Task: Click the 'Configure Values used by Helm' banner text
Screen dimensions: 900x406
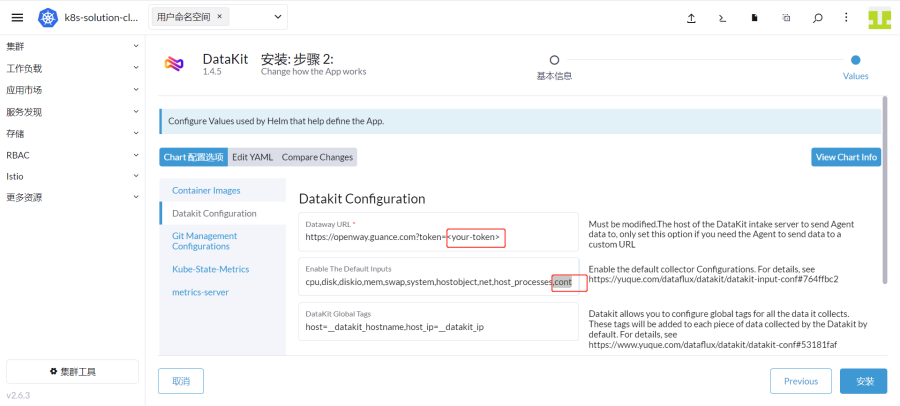Action: pyautogui.click(x=276, y=121)
